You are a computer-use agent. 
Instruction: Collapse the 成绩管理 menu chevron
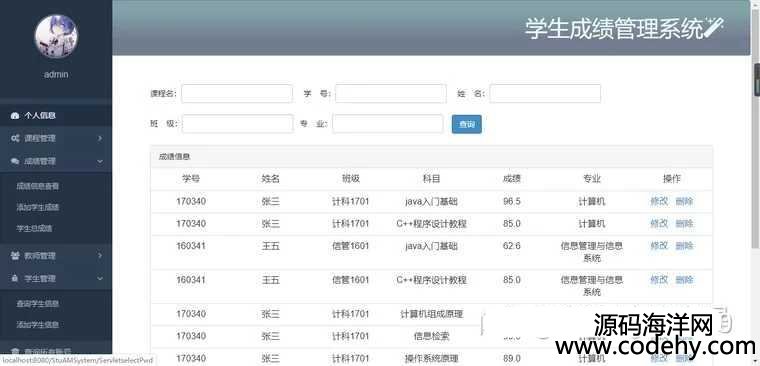[100, 161]
